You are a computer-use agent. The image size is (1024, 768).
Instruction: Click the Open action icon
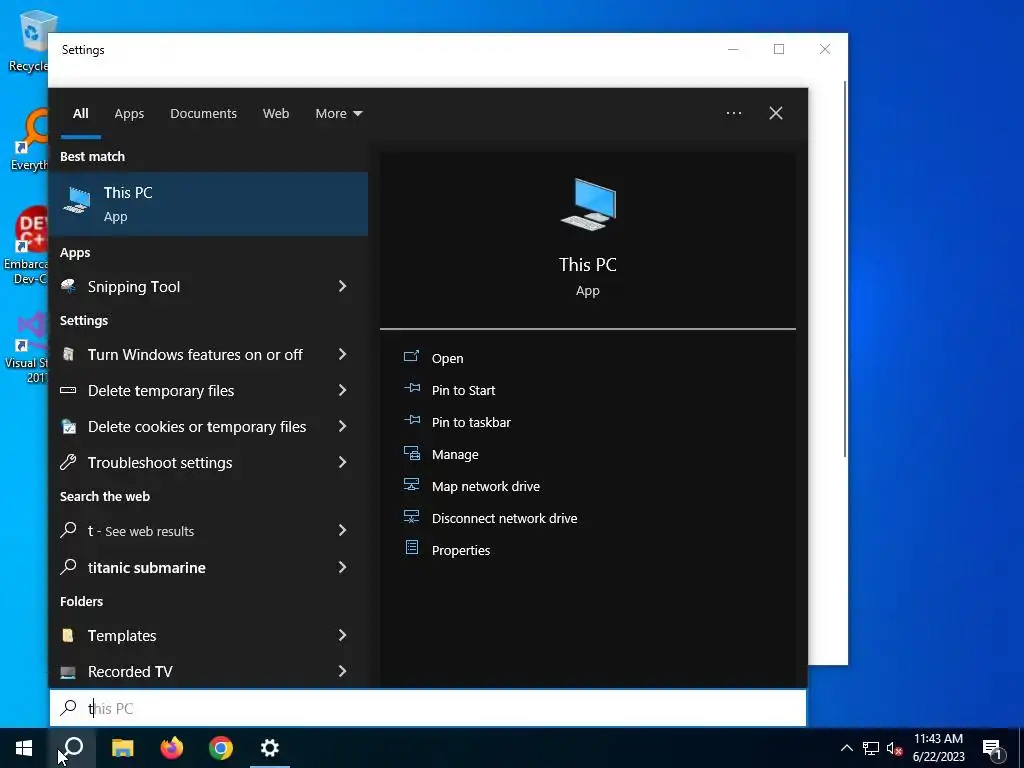(x=411, y=357)
